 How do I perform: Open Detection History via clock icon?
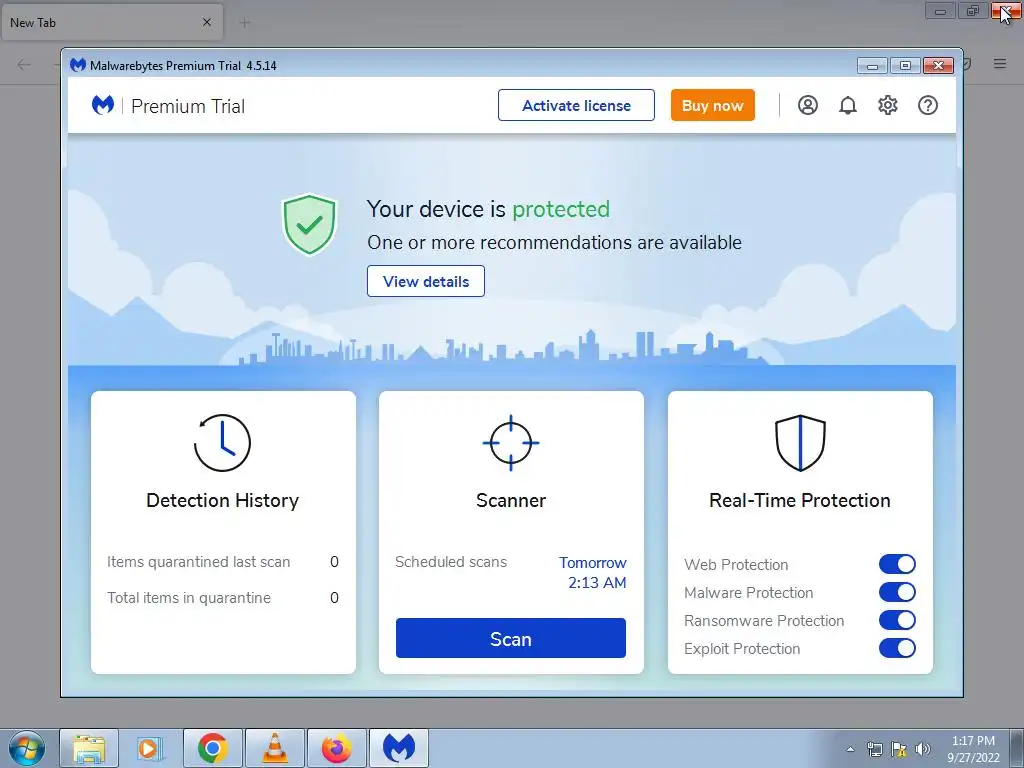(222, 443)
